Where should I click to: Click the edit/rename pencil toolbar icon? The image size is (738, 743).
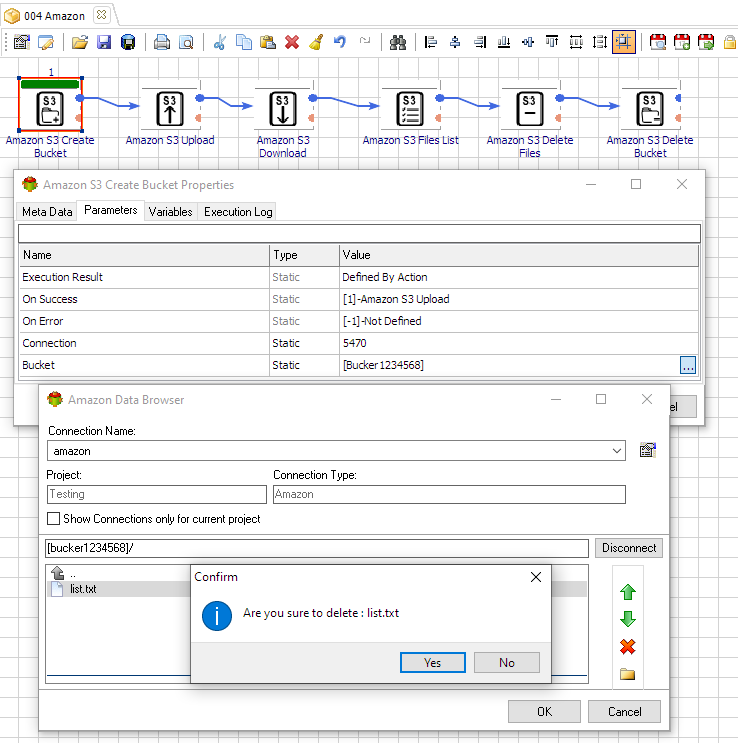click(46, 42)
